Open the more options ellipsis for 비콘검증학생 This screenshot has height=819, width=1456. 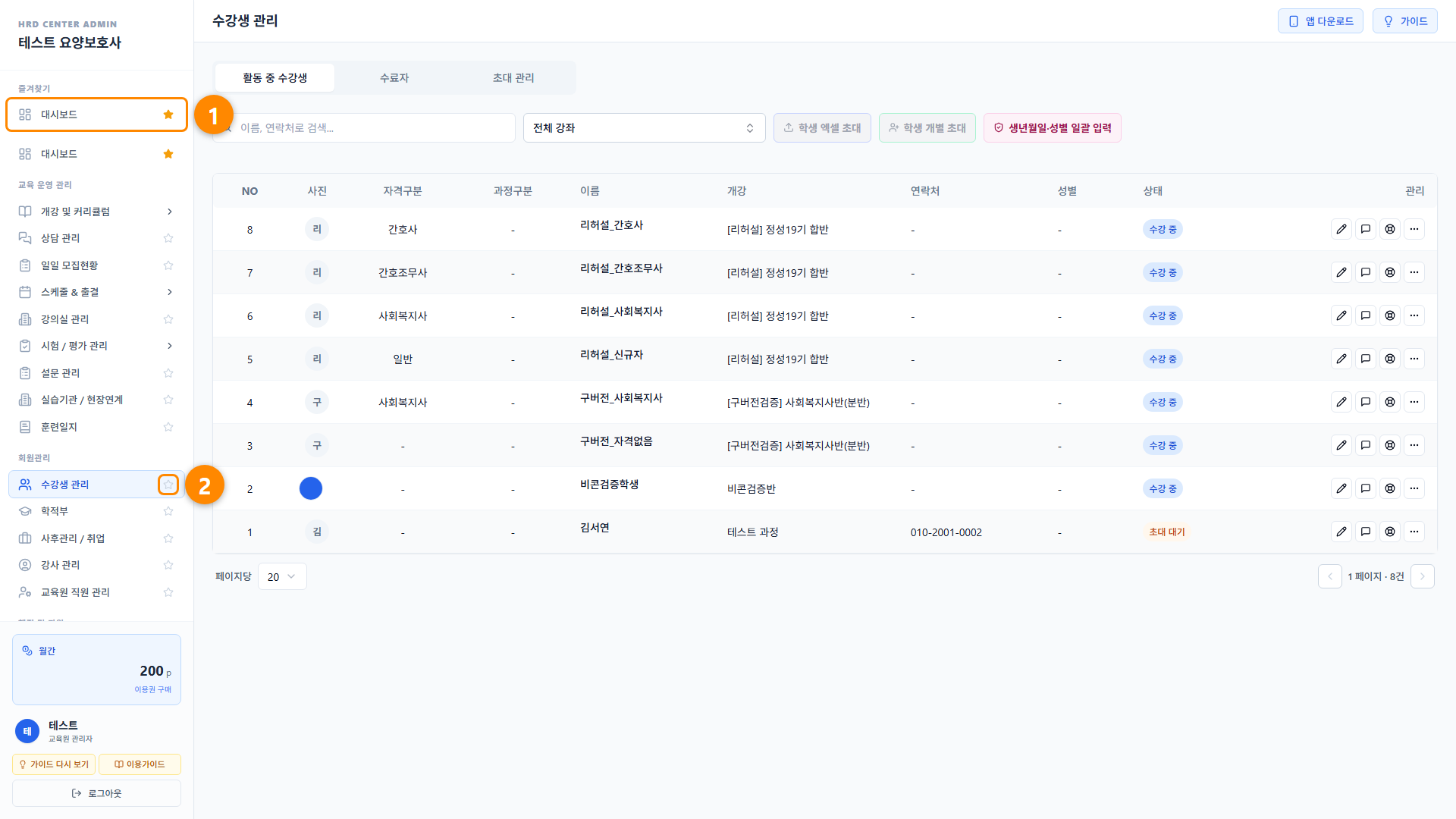1414,488
